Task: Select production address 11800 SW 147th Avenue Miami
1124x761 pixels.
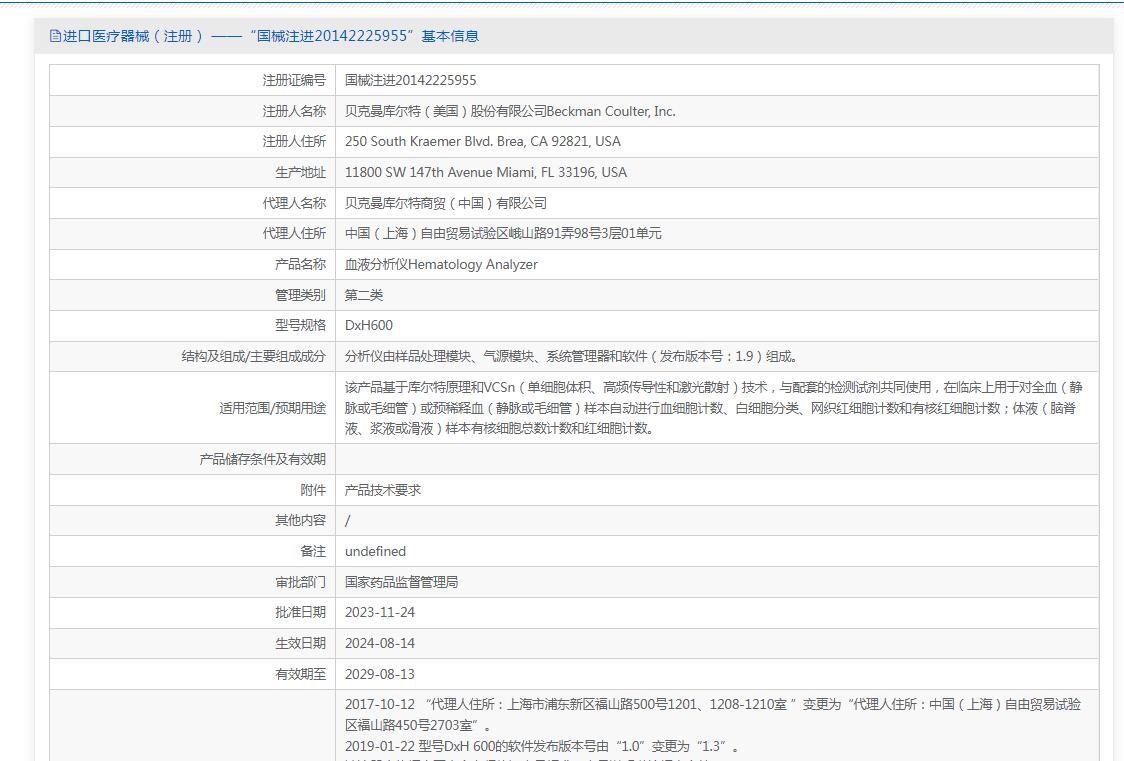Action: [485, 173]
